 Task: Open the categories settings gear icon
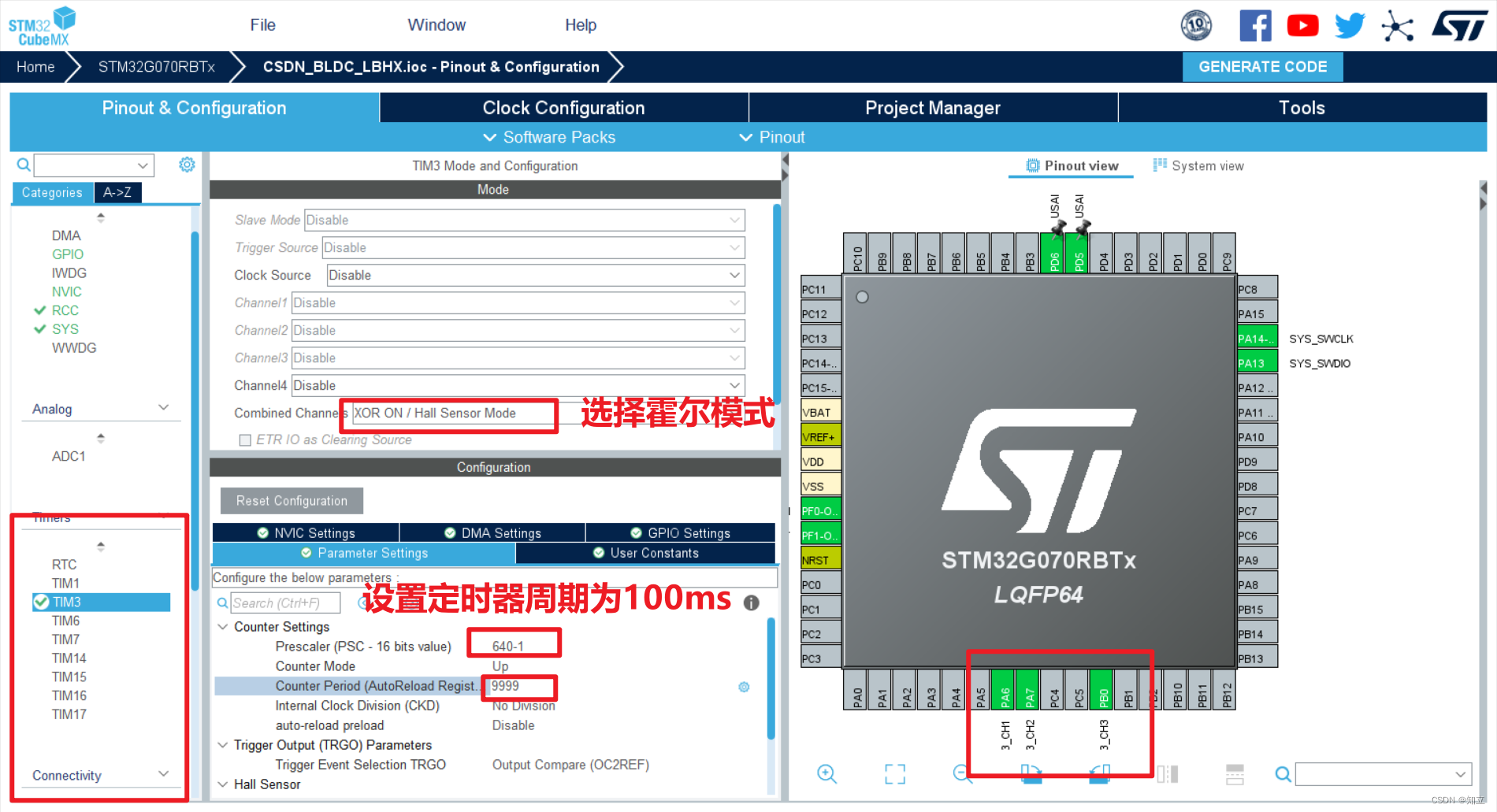[187, 165]
